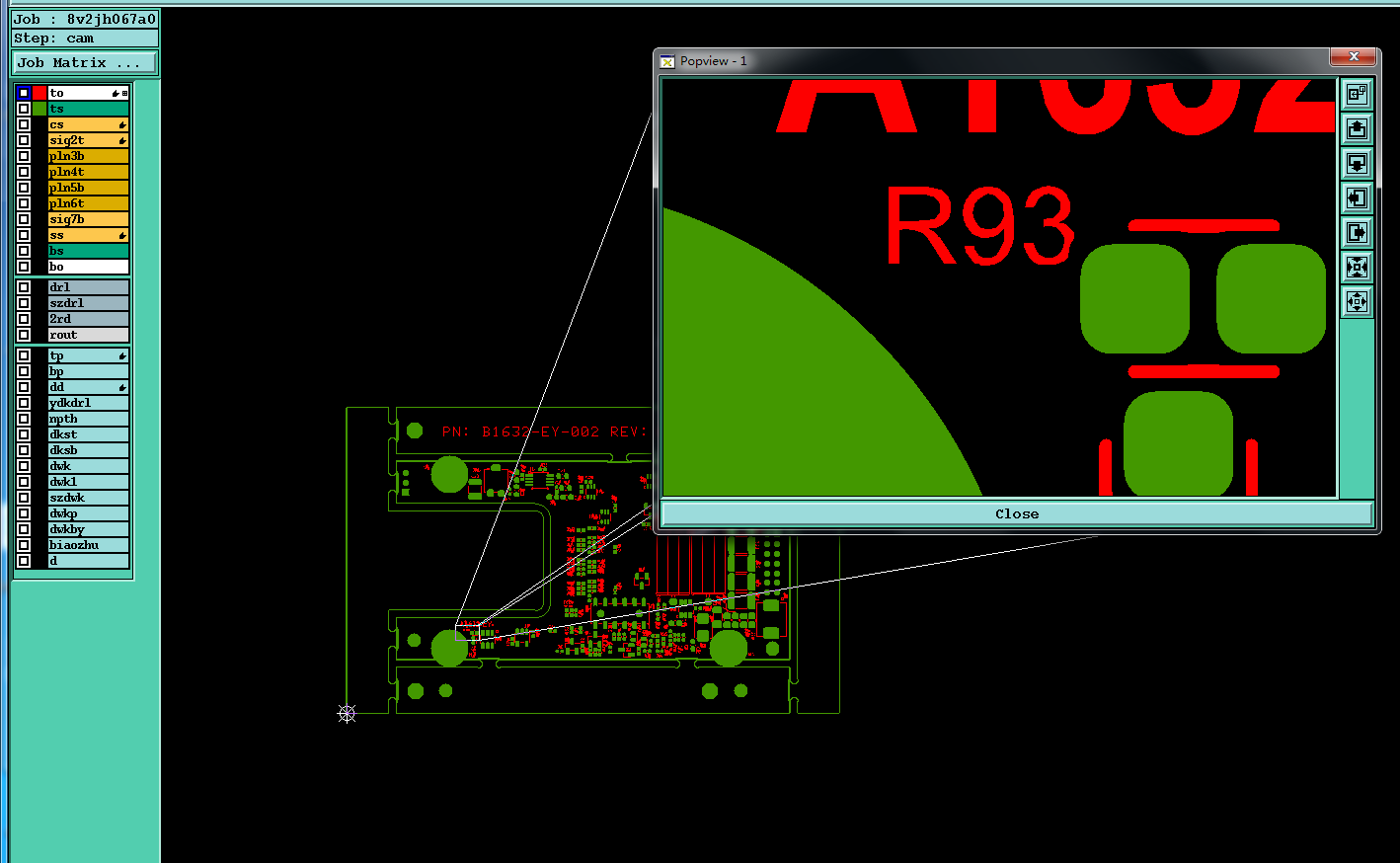
Task: Close the Popview window with the red X
Action: (1353, 56)
